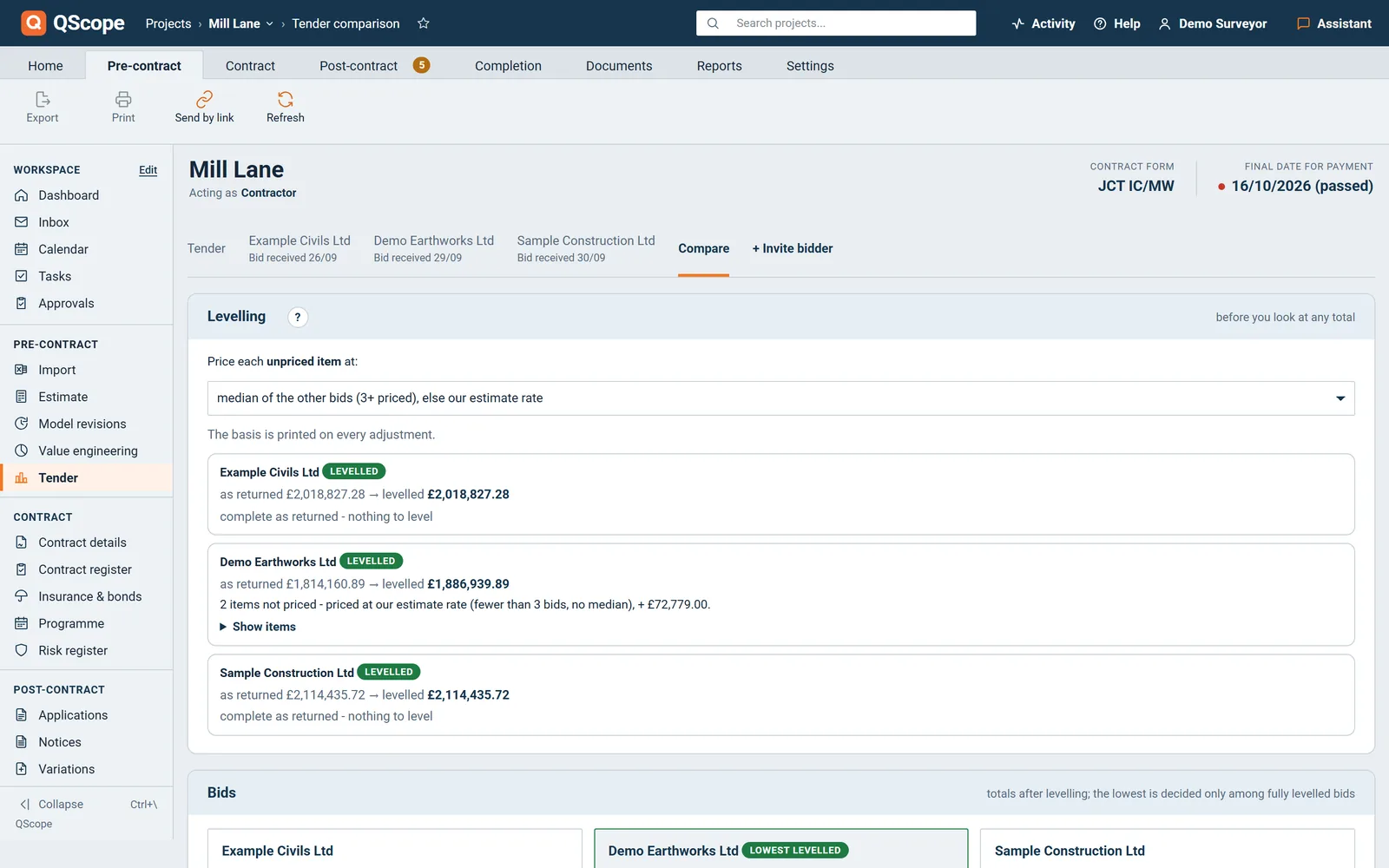Switch to the Contract tab
The width and height of the screenshot is (1389, 868).
tap(250, 66)
